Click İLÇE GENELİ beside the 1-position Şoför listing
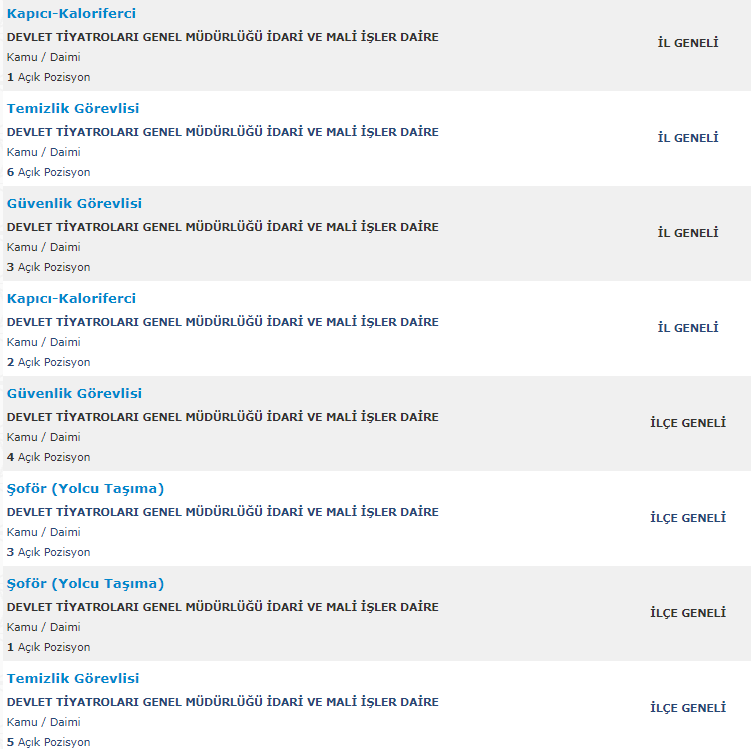The image size is (751, 749). (x=688, y=613)
